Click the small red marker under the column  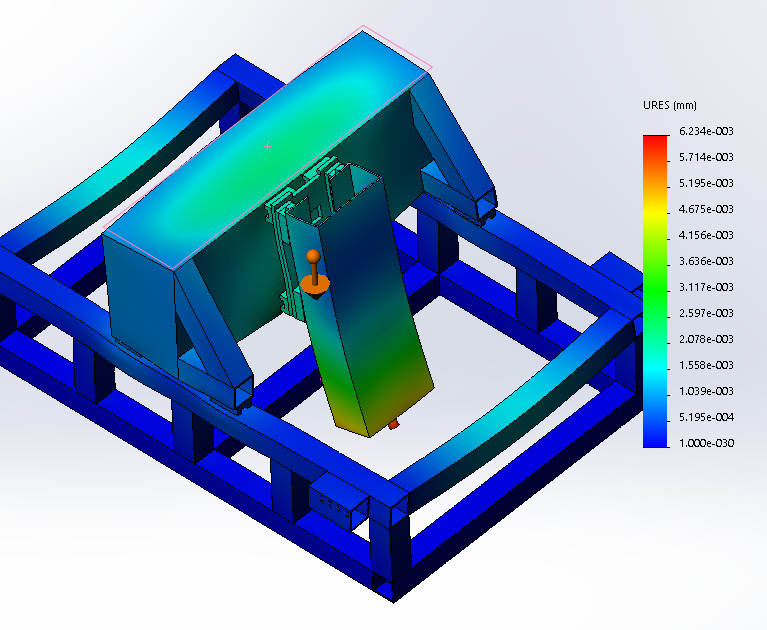pos(393,424)
